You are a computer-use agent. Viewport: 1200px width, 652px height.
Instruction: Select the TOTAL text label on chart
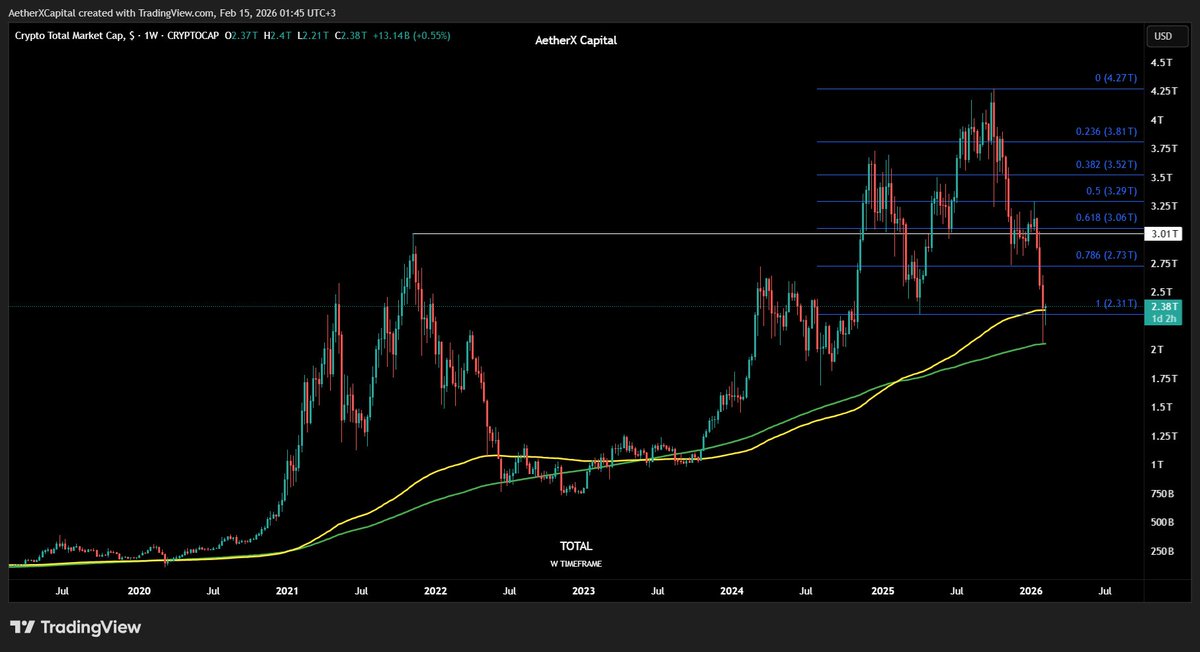pyautogui.click(x=576, y=546)
